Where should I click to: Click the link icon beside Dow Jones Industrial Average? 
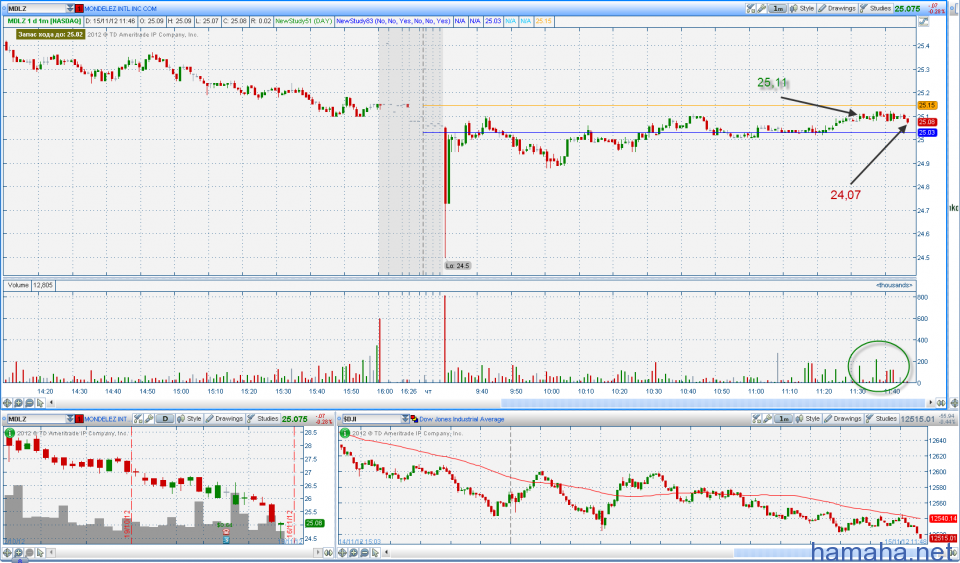tap(414, 419)
